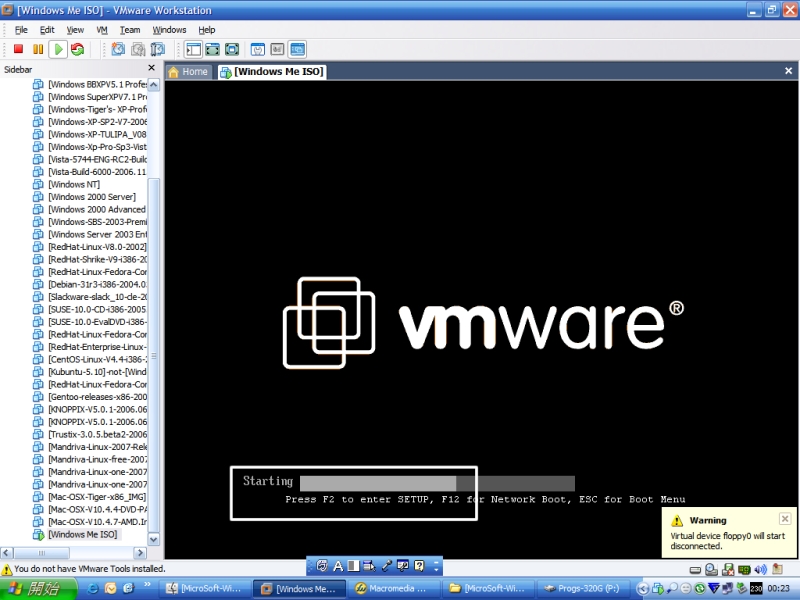Open the Help menu

pyautogui.click(x=207, y=30)
